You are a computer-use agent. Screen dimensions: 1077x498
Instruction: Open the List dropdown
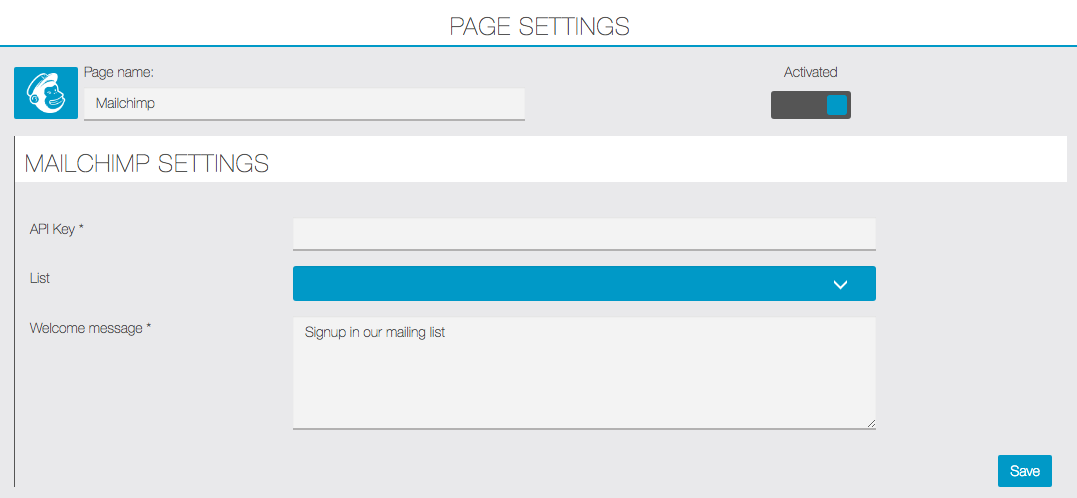point(584,284)
